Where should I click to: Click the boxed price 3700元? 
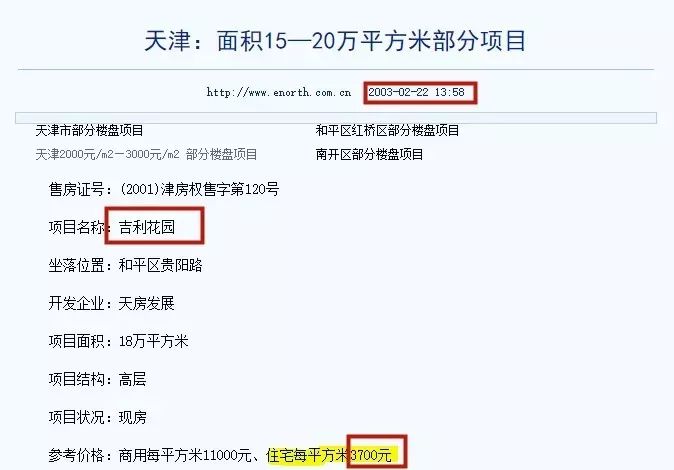point(371,455)
